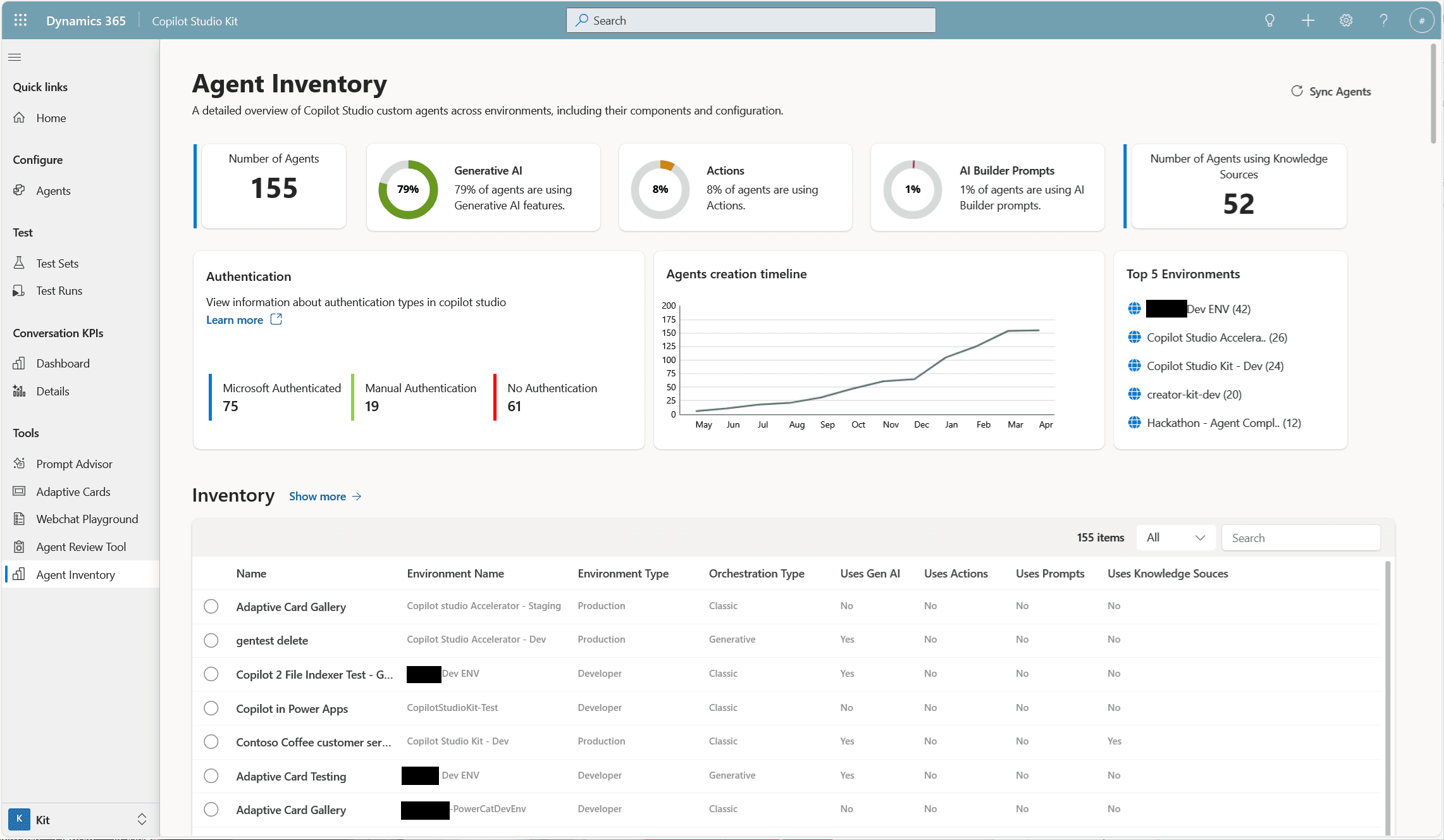This screenshot has height=840, width=1444.
Task: Sort by the Orchestration Type column header
Action: [756, 573]
